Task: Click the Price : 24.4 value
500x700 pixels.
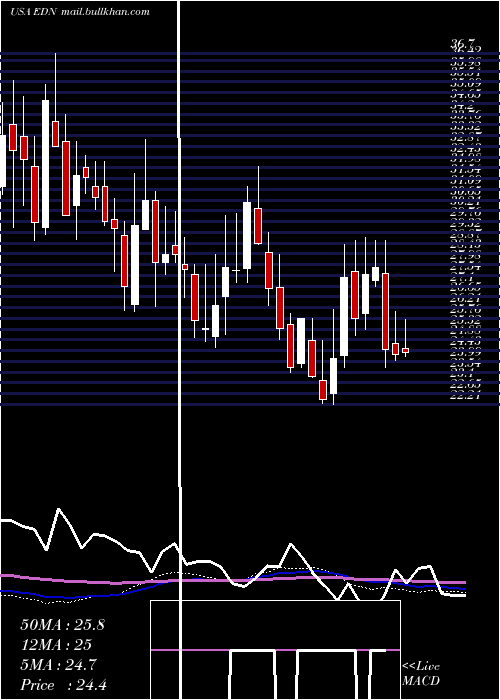Action: pos(63,685)
